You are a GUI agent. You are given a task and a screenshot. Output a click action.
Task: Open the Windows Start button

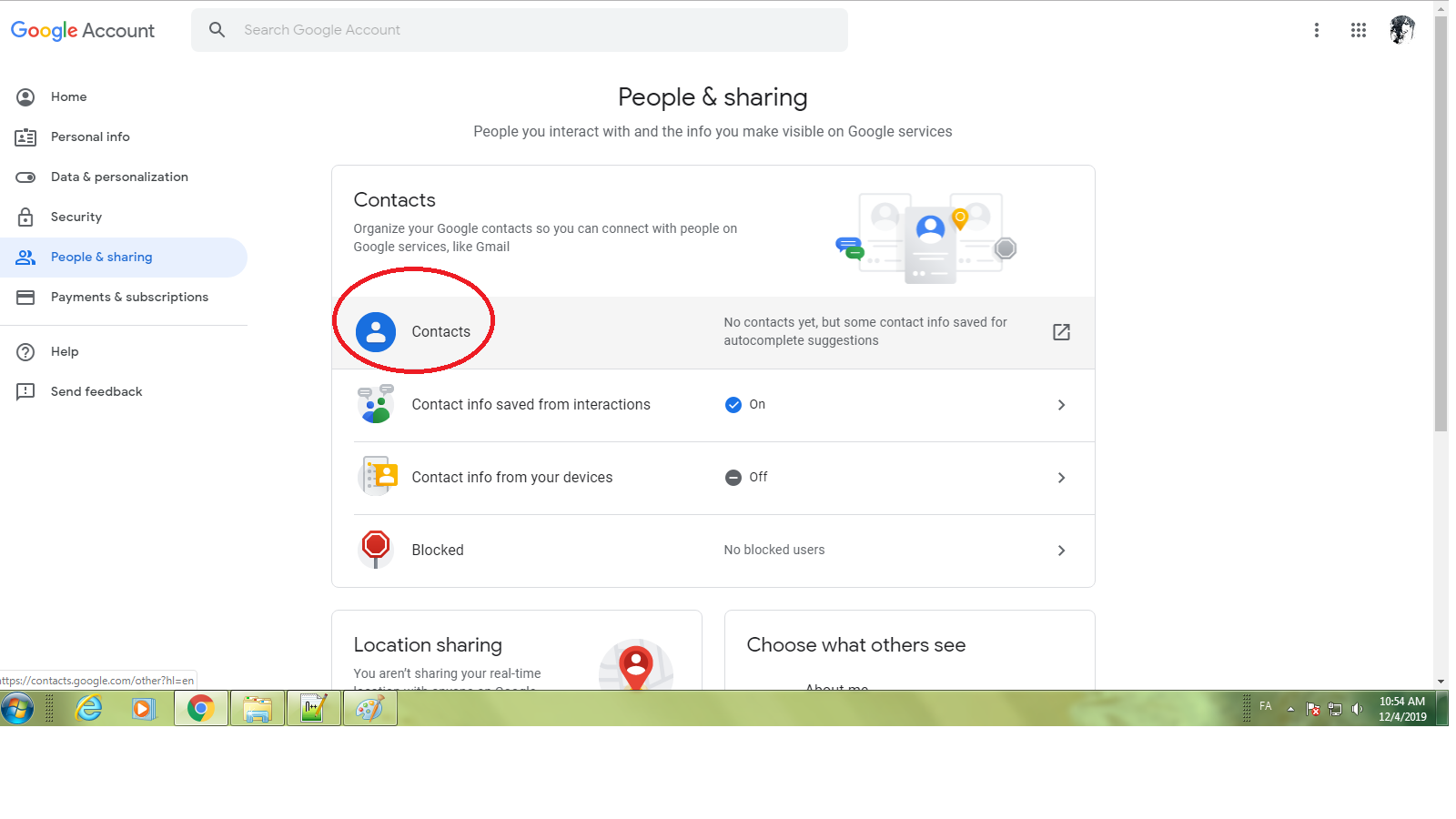tap(17, 708)
